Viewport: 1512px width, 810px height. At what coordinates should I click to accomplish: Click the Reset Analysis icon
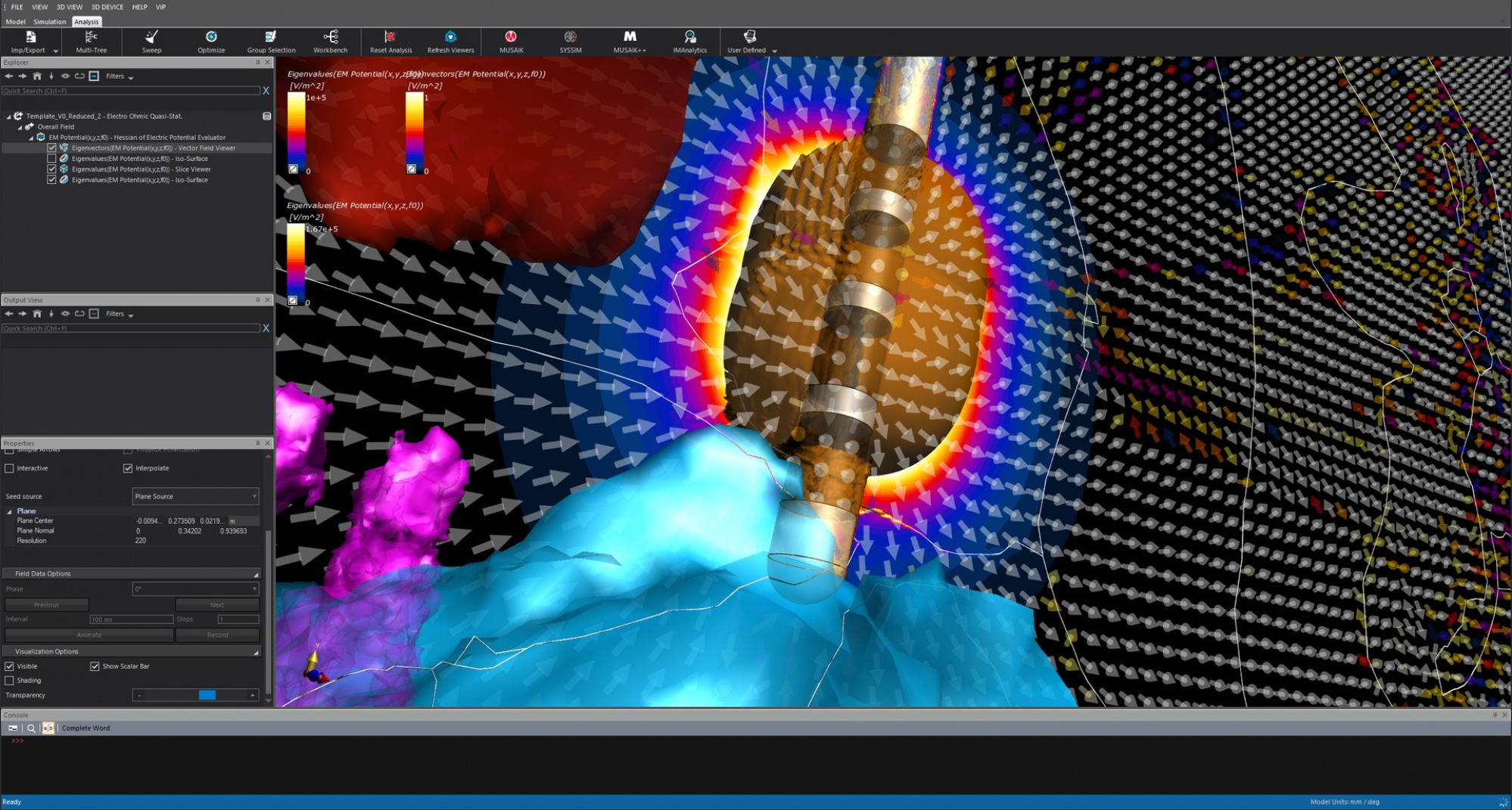pos(389,42)
